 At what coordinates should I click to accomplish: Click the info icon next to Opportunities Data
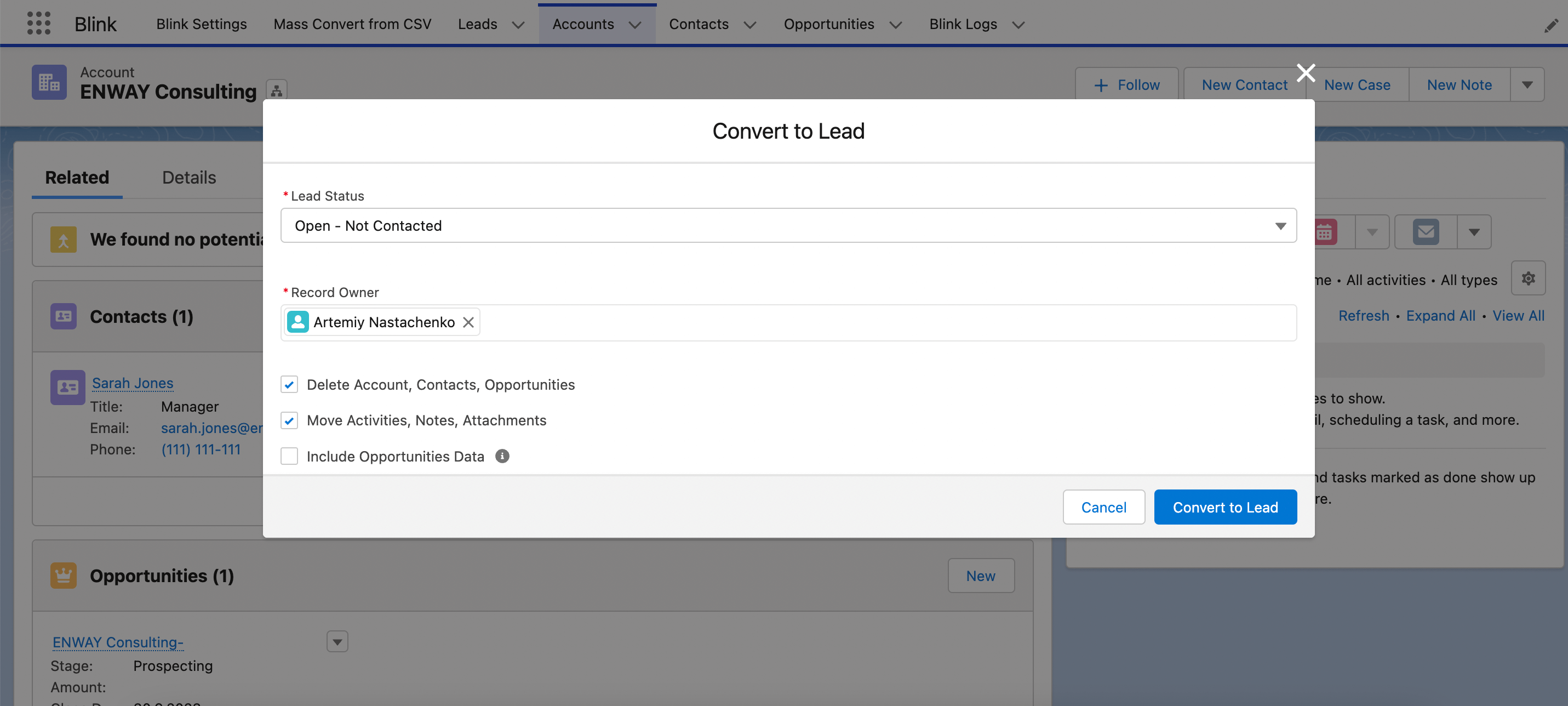coord(502,456)
